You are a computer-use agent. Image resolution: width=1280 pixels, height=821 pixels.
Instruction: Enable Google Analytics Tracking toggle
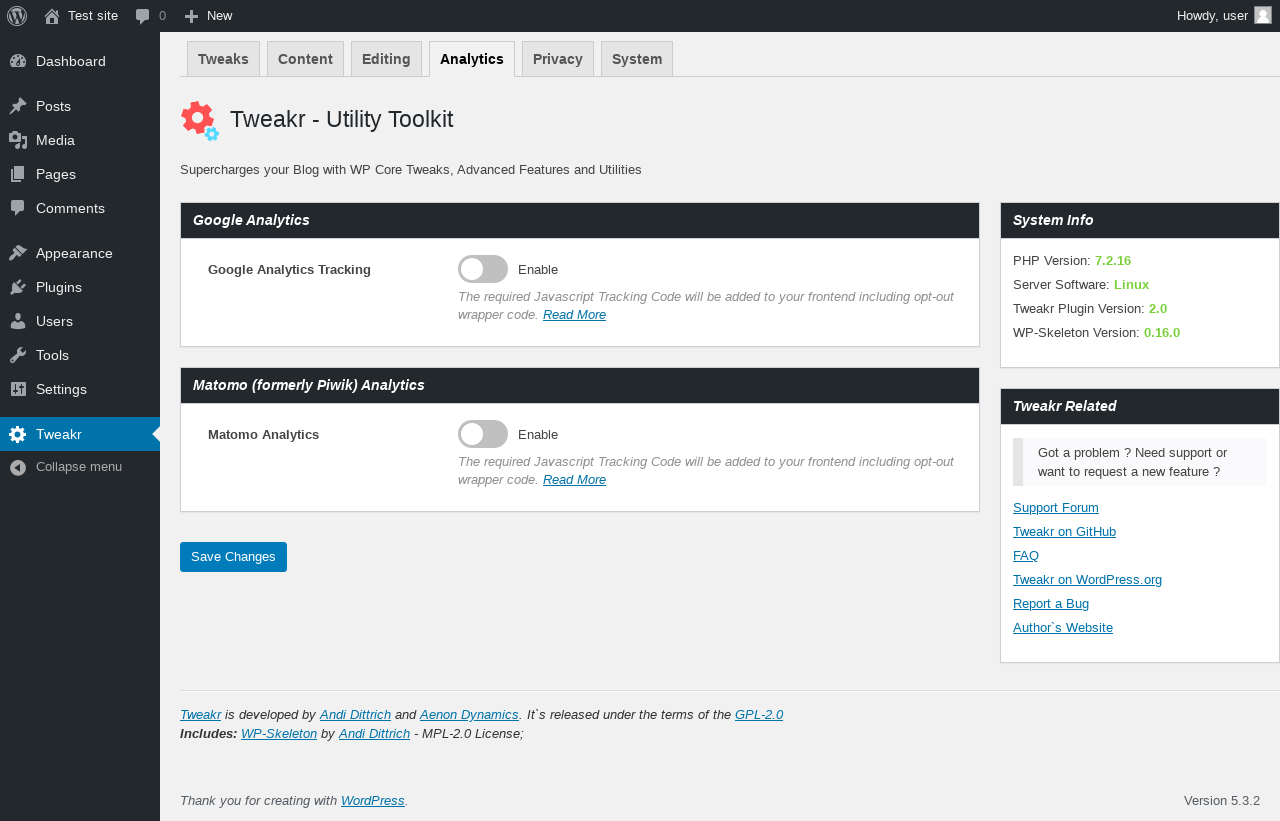(483, 269)
